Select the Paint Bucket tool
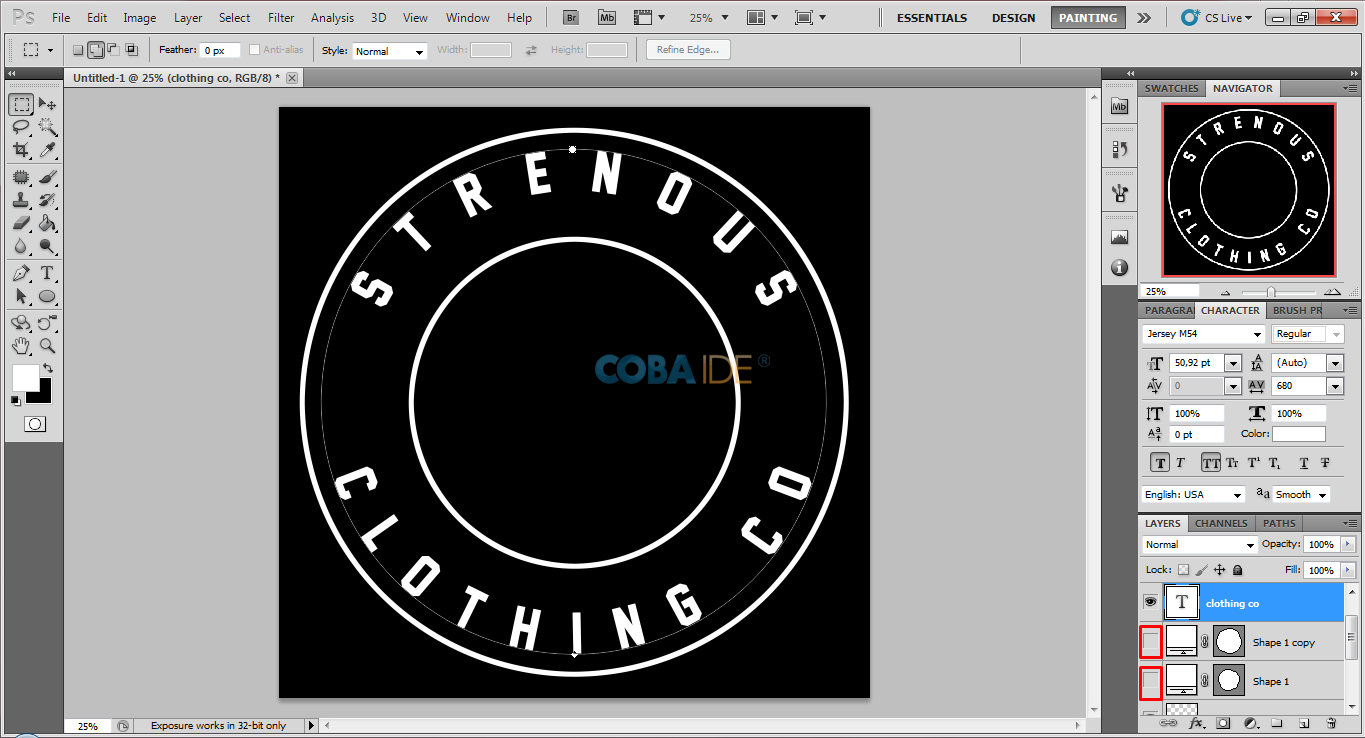 [x=47, y=223]
